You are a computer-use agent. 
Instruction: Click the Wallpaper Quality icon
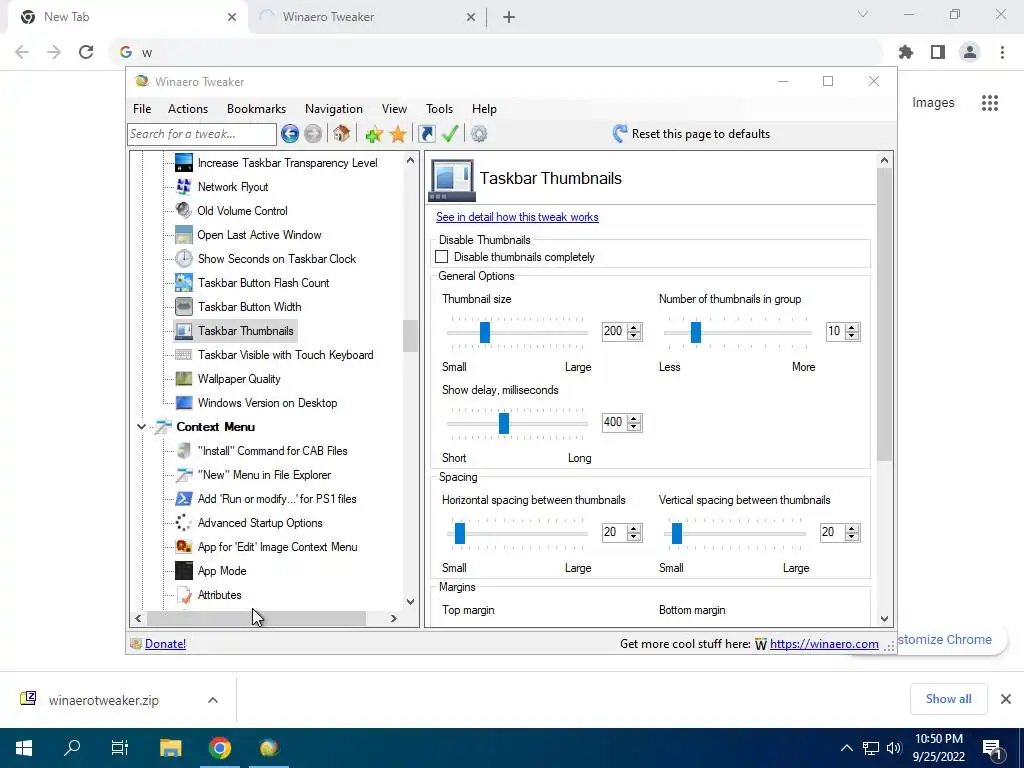[x=184, y=379]
